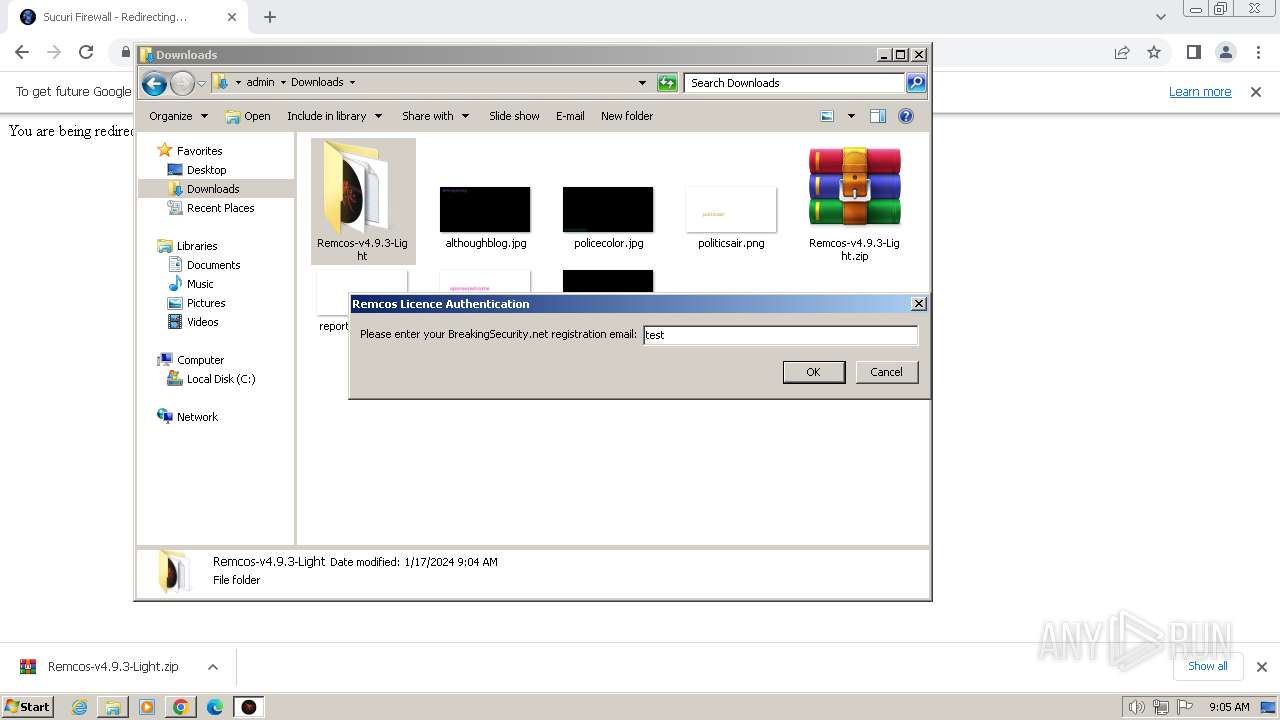This screenshot has width=1280, height=720.
Task: Click the volume icon in system tray
Action: click(x=1137, y=707)
